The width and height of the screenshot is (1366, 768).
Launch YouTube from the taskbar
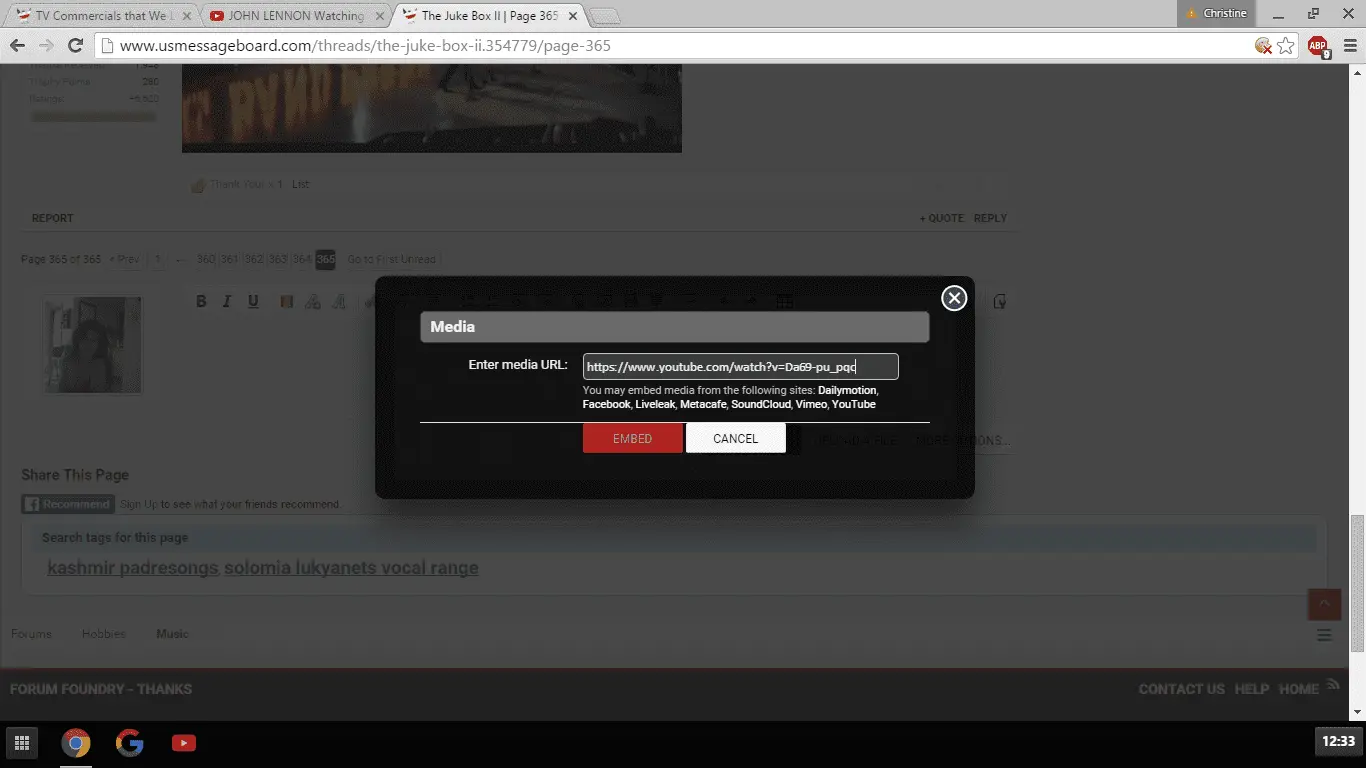(x=184, y=742)
